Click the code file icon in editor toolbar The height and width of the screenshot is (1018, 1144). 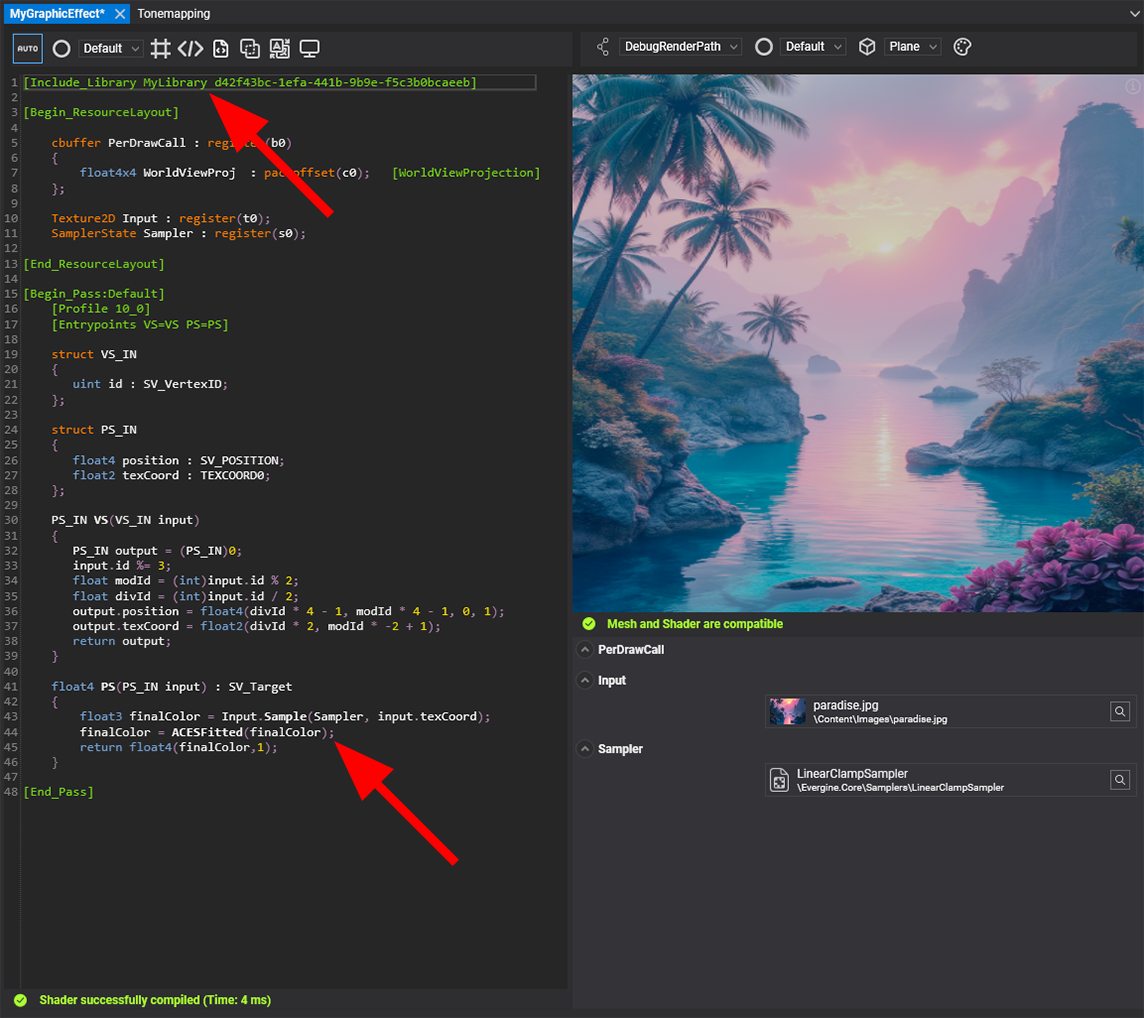pyautogui.click(x=221, y=48)
